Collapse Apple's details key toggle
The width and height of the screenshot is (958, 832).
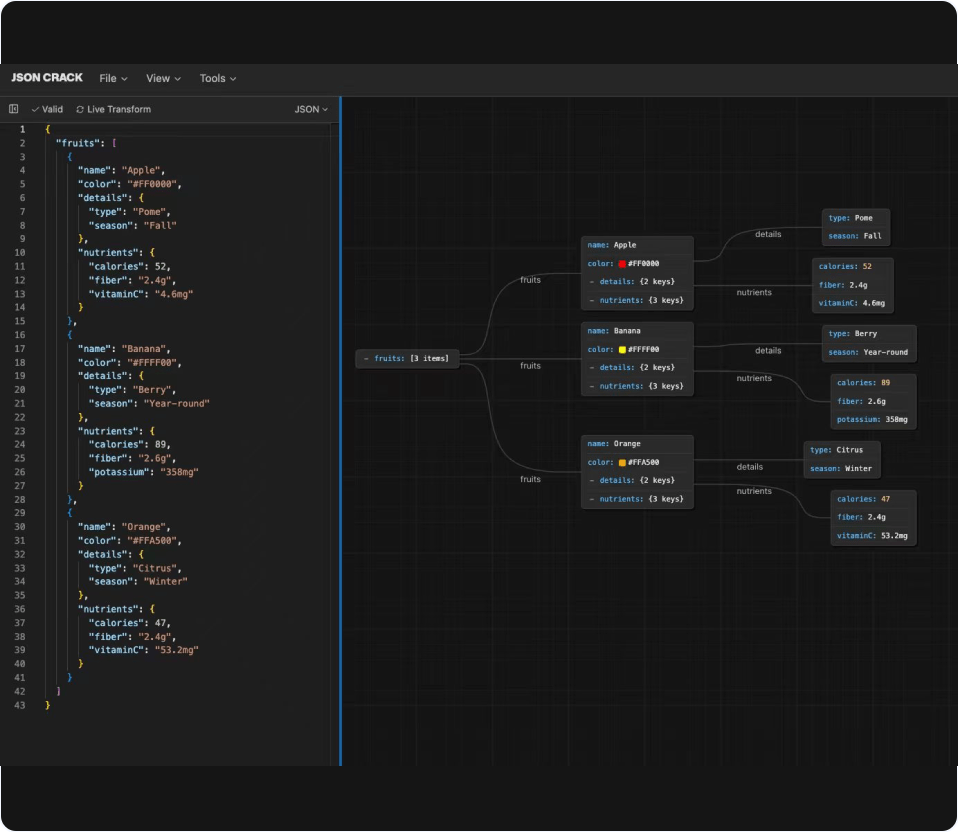click(x=592, y=282)
